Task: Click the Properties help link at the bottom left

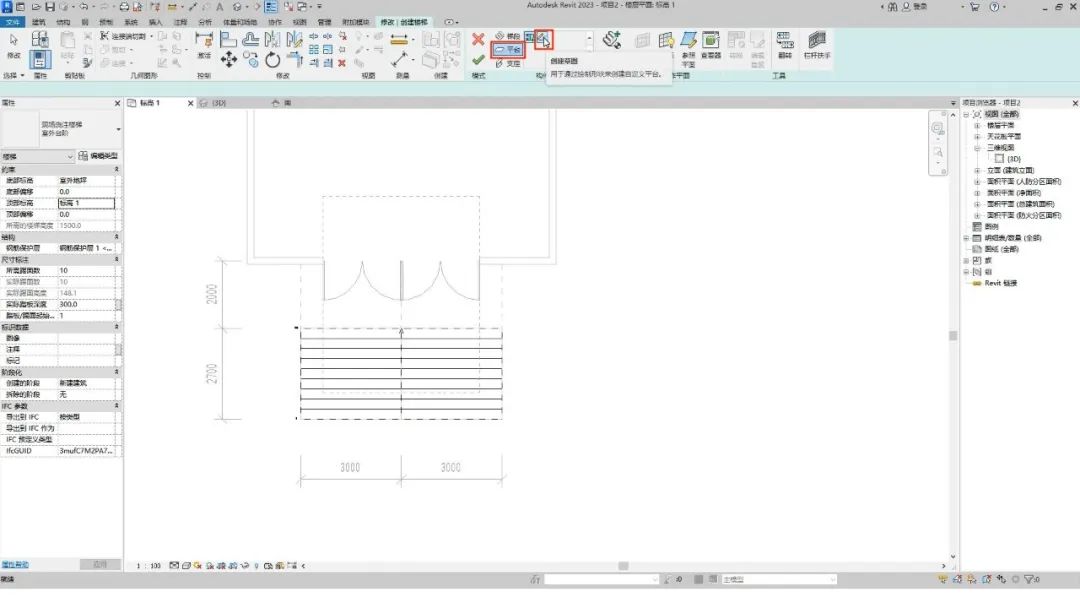Action: coord(14,565)
